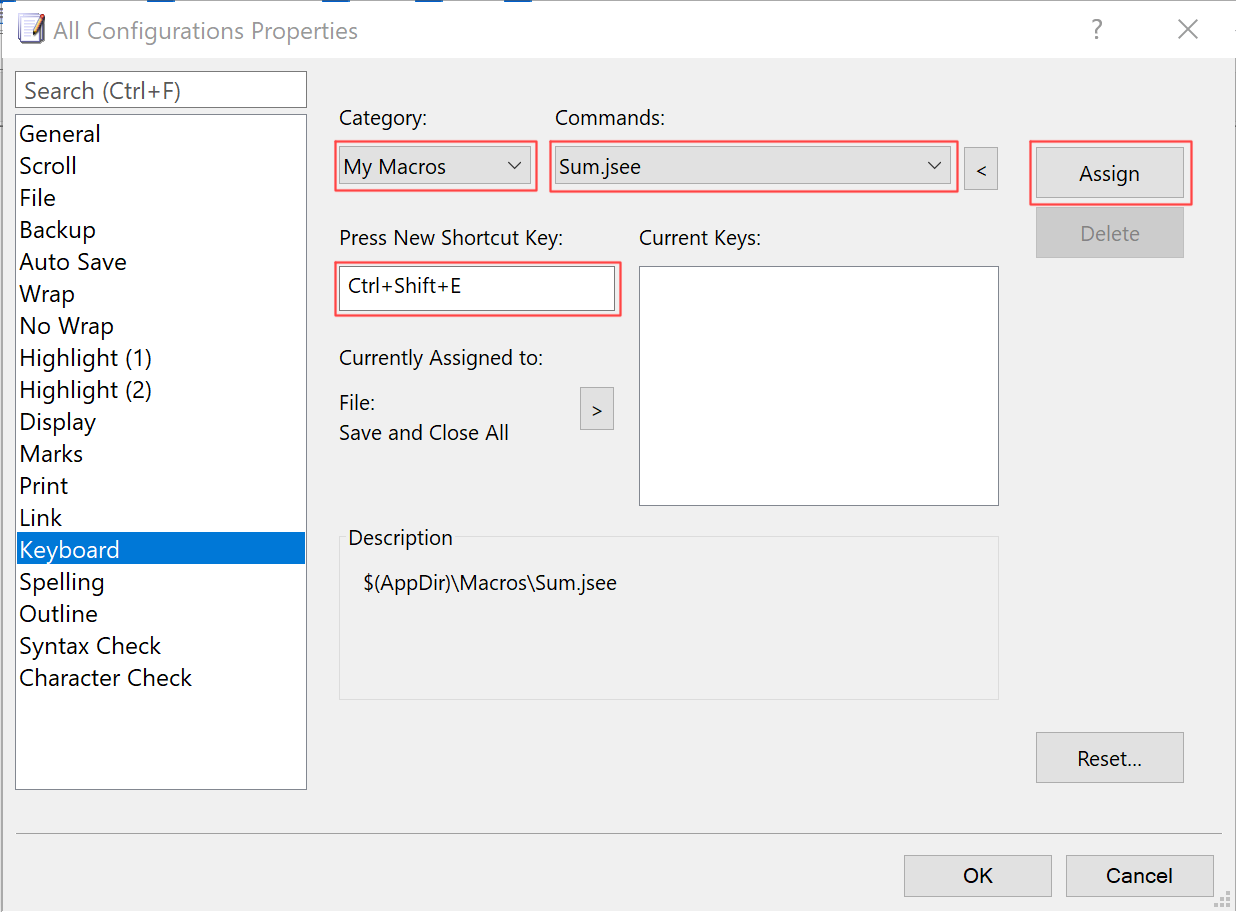Open Syntax Check settings
The width and height of the screenshot is (1236, 912).
click(x=161, y=646)
